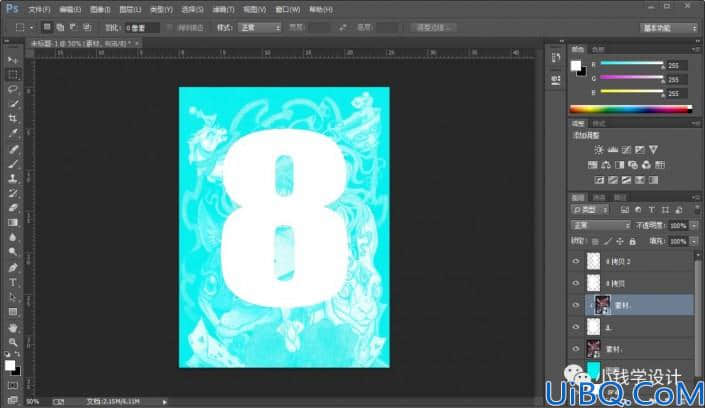This screenshot has width=705, height=408.
Task: Open the fill slider arrow
Action: coord(694,242)
